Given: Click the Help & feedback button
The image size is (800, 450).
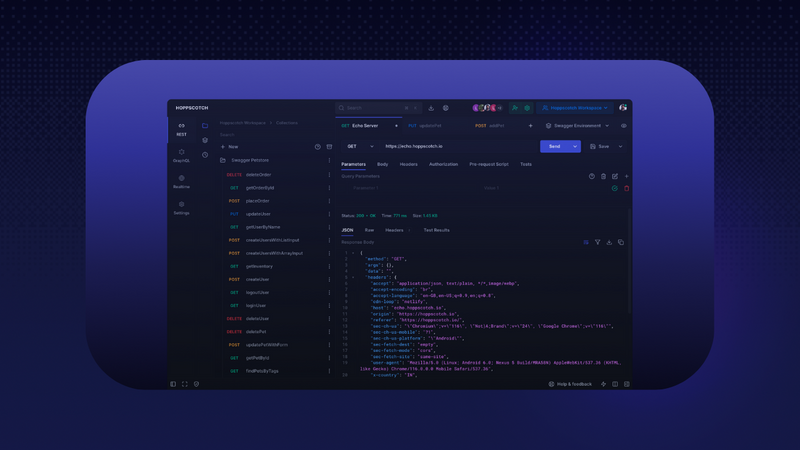Looking at the screenshot, I should tap(570, 384).
